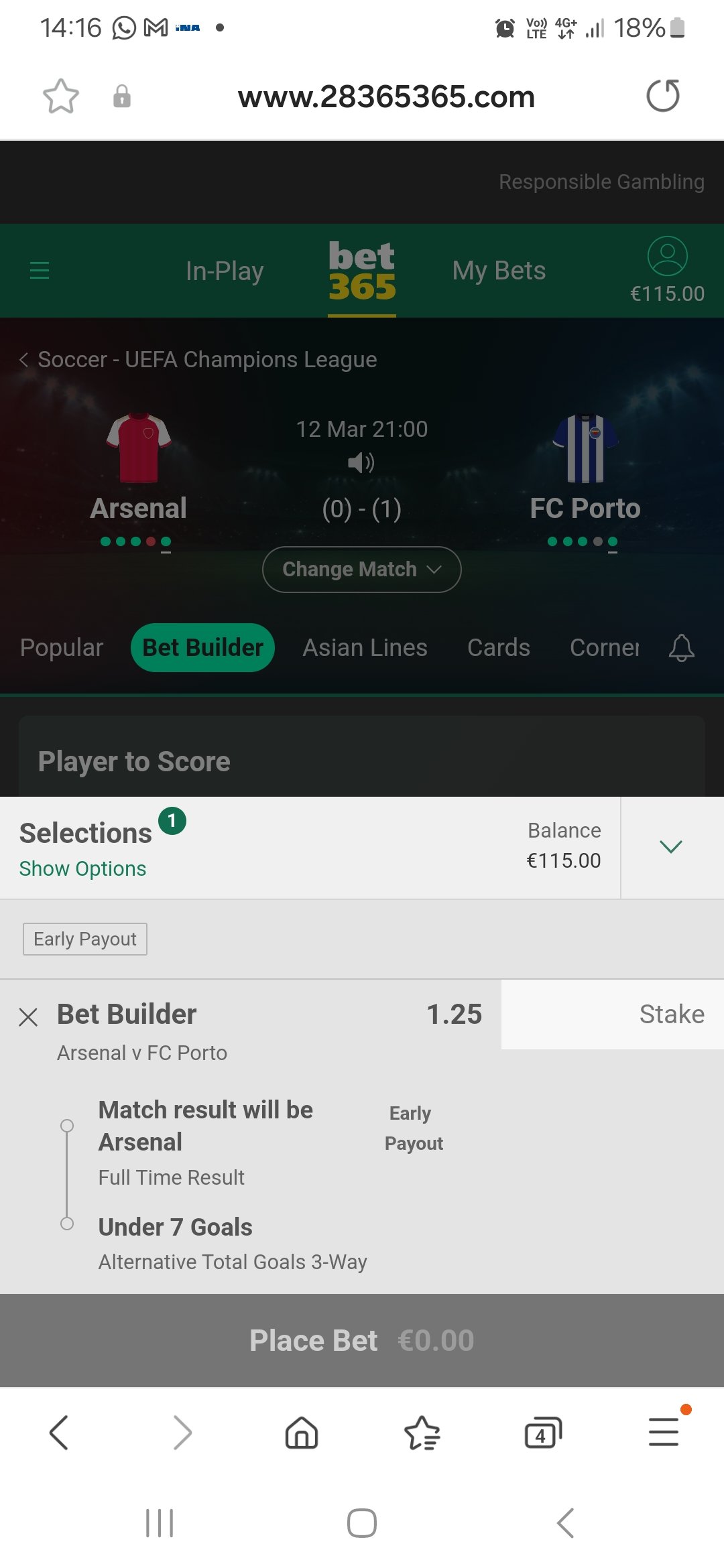Switch to the Cards tab
Viewport: 724px width, 1568px height.
coord(499,648)
